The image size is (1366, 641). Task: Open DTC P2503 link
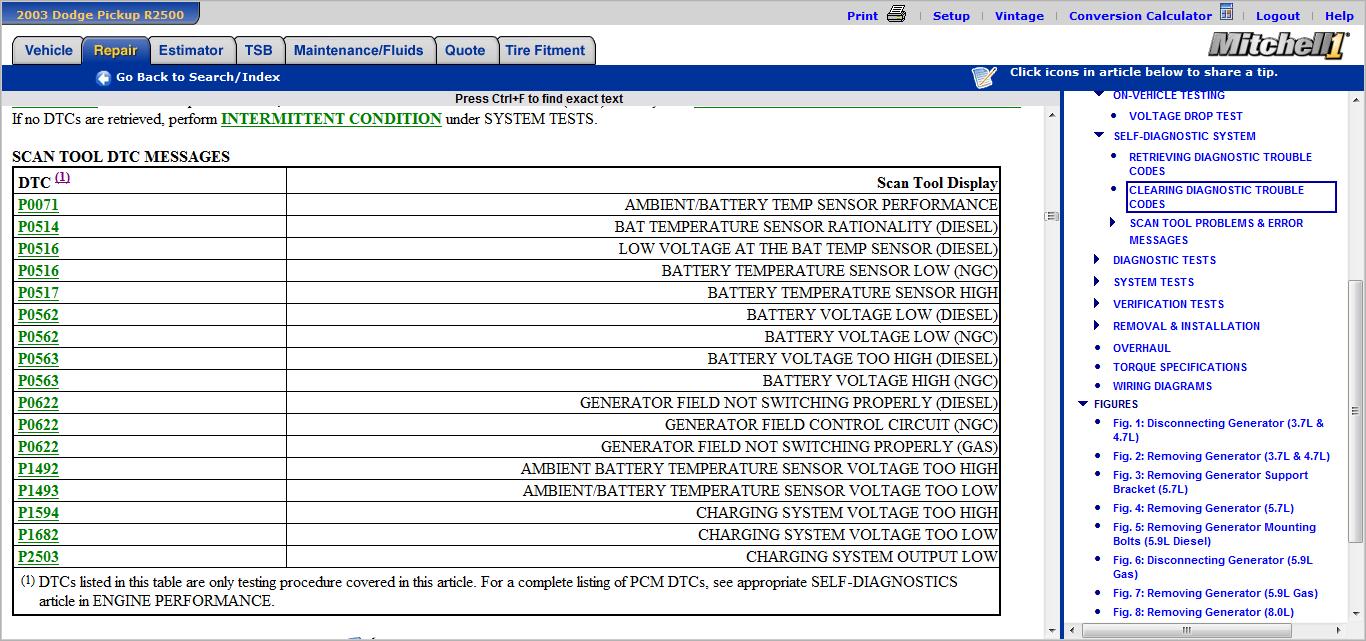point(38,557)
